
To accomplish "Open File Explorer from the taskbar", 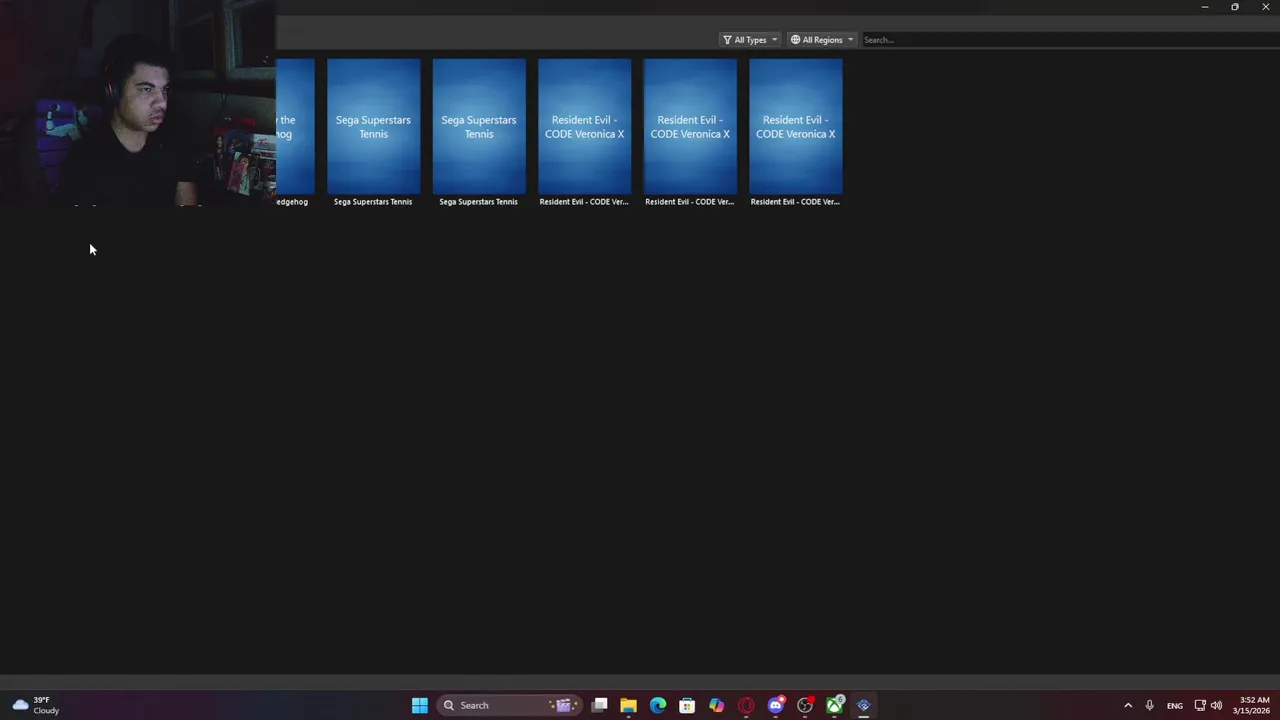I will point(628,705).
